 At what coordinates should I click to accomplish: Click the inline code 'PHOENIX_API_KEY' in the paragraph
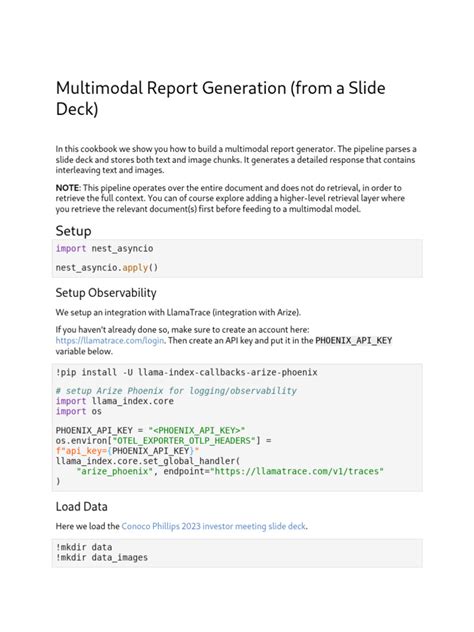tap(353, 341)
